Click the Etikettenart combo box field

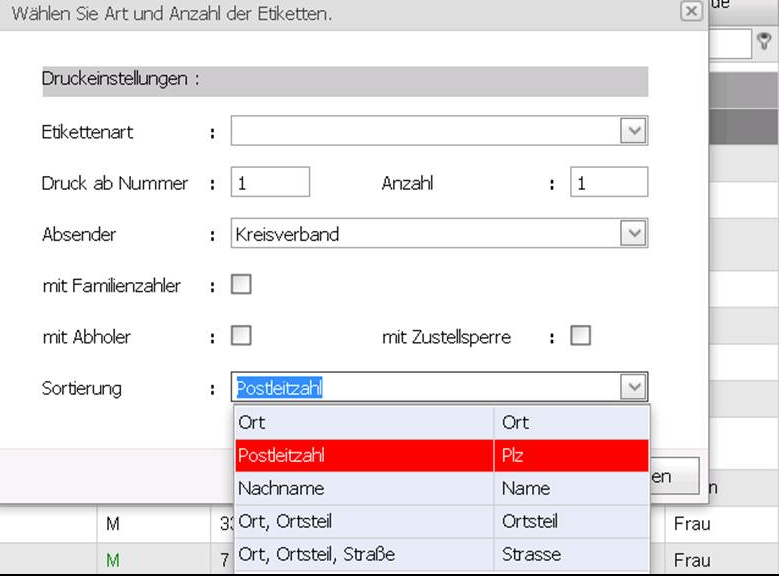pos(426,131)
